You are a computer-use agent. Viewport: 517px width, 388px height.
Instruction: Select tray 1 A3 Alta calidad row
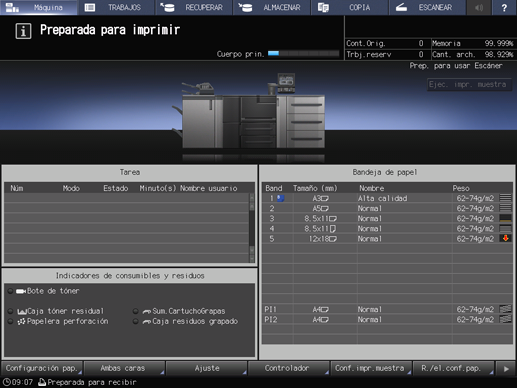click(x=387, y=198)
